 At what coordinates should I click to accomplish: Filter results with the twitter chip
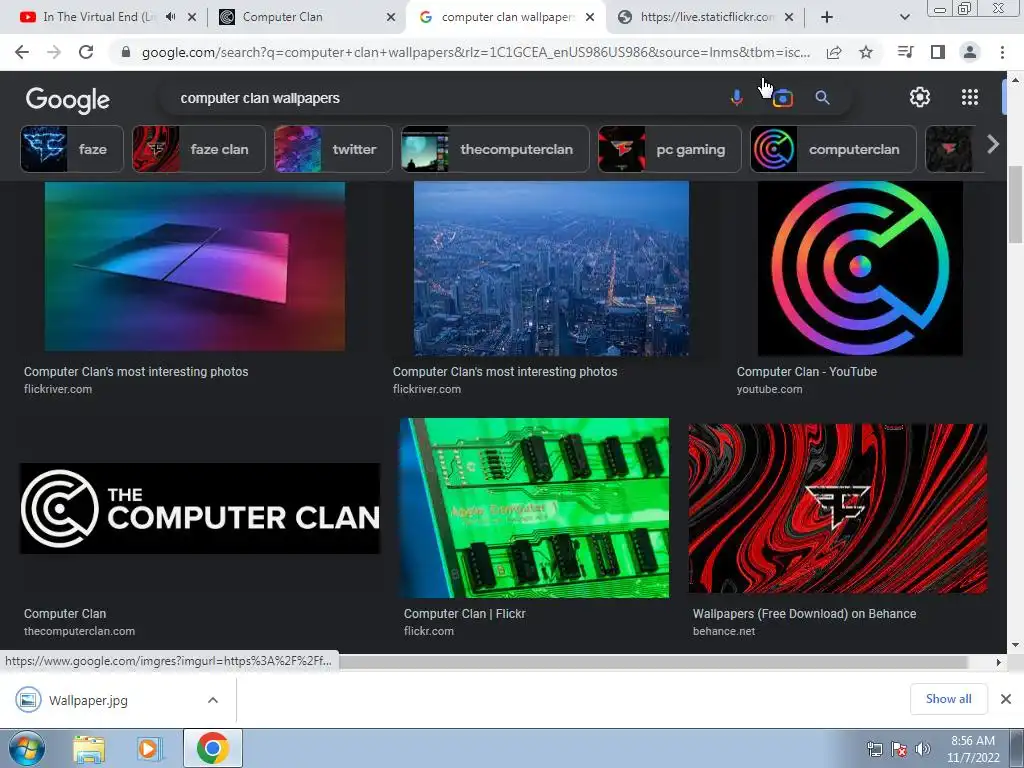pyautogui.click(x=333, y=149)
